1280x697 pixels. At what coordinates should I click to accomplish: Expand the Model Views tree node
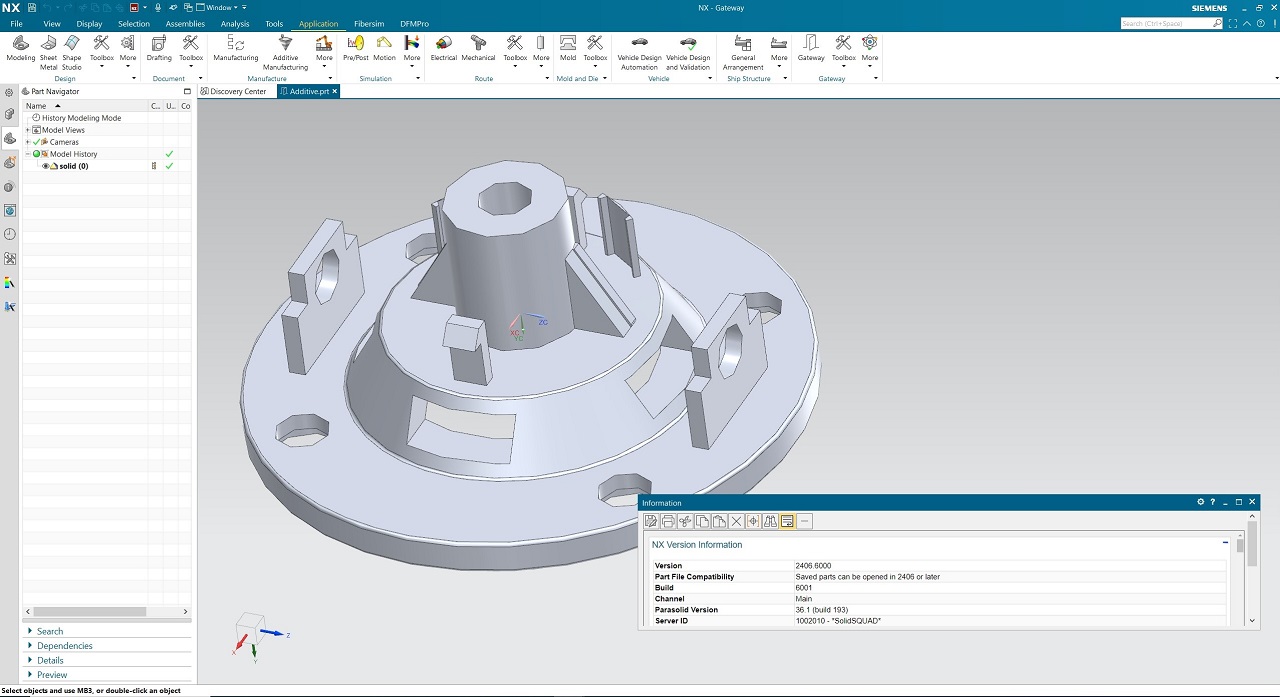(28, 130)
